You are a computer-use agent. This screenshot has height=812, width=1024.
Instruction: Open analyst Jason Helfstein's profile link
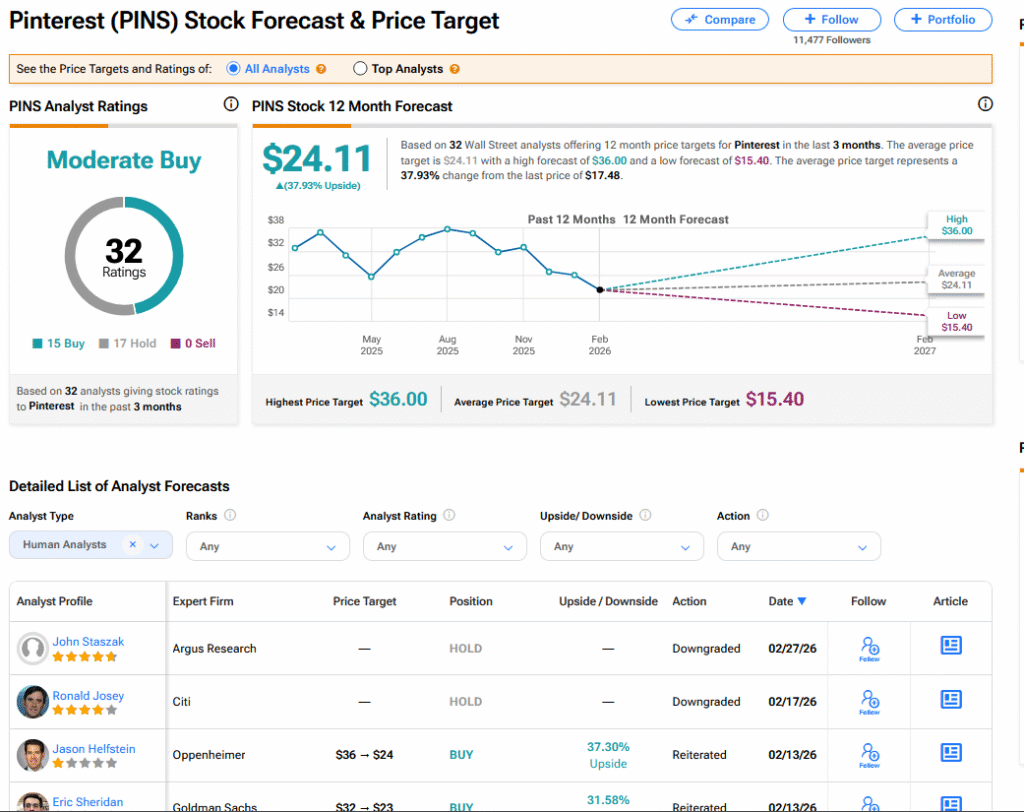[x=93, y=749]
